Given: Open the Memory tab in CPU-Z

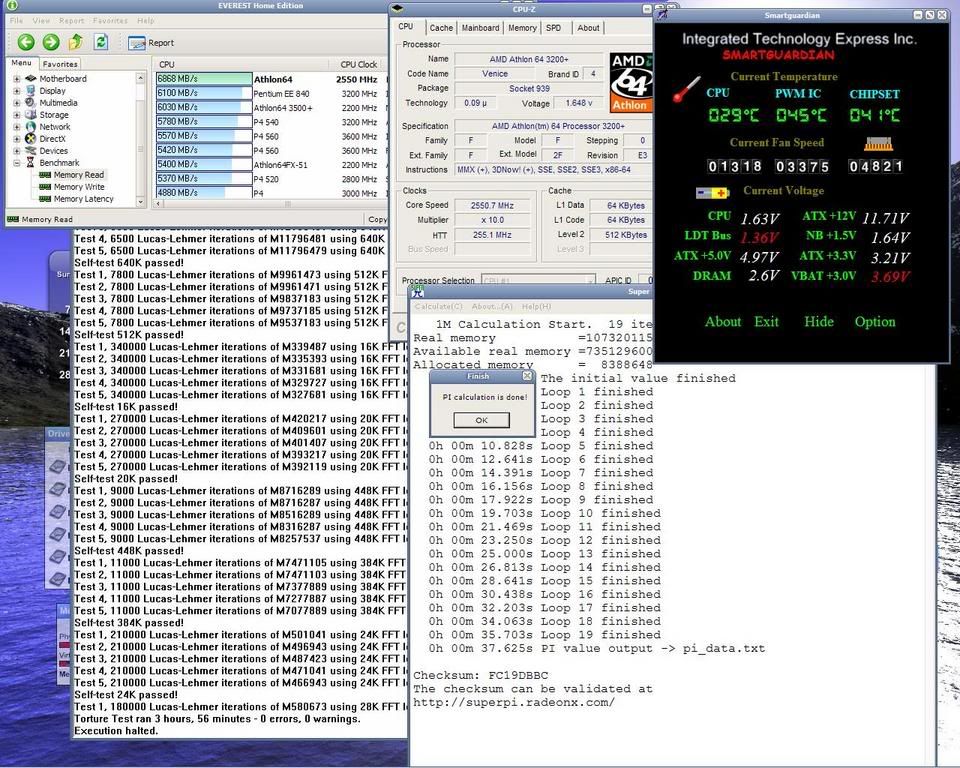Looking at the screenshot, I should pos(522,28).
